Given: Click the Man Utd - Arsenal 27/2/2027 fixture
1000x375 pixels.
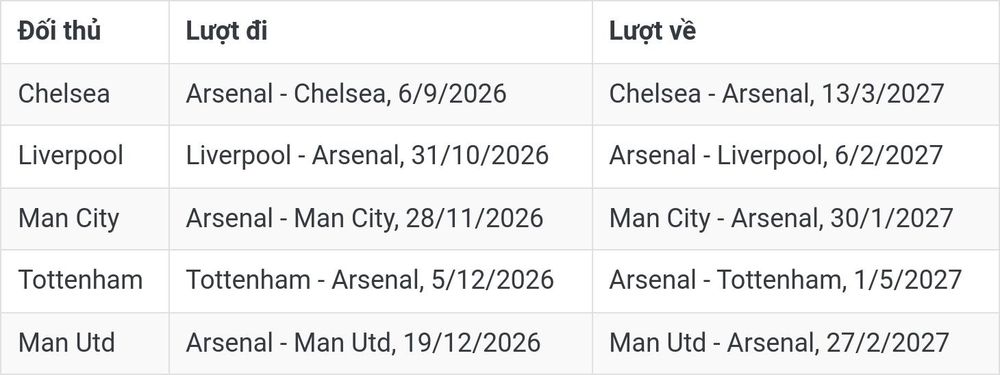Looking at the screenshot, I should pyautogui.click(x=779, y=342).
